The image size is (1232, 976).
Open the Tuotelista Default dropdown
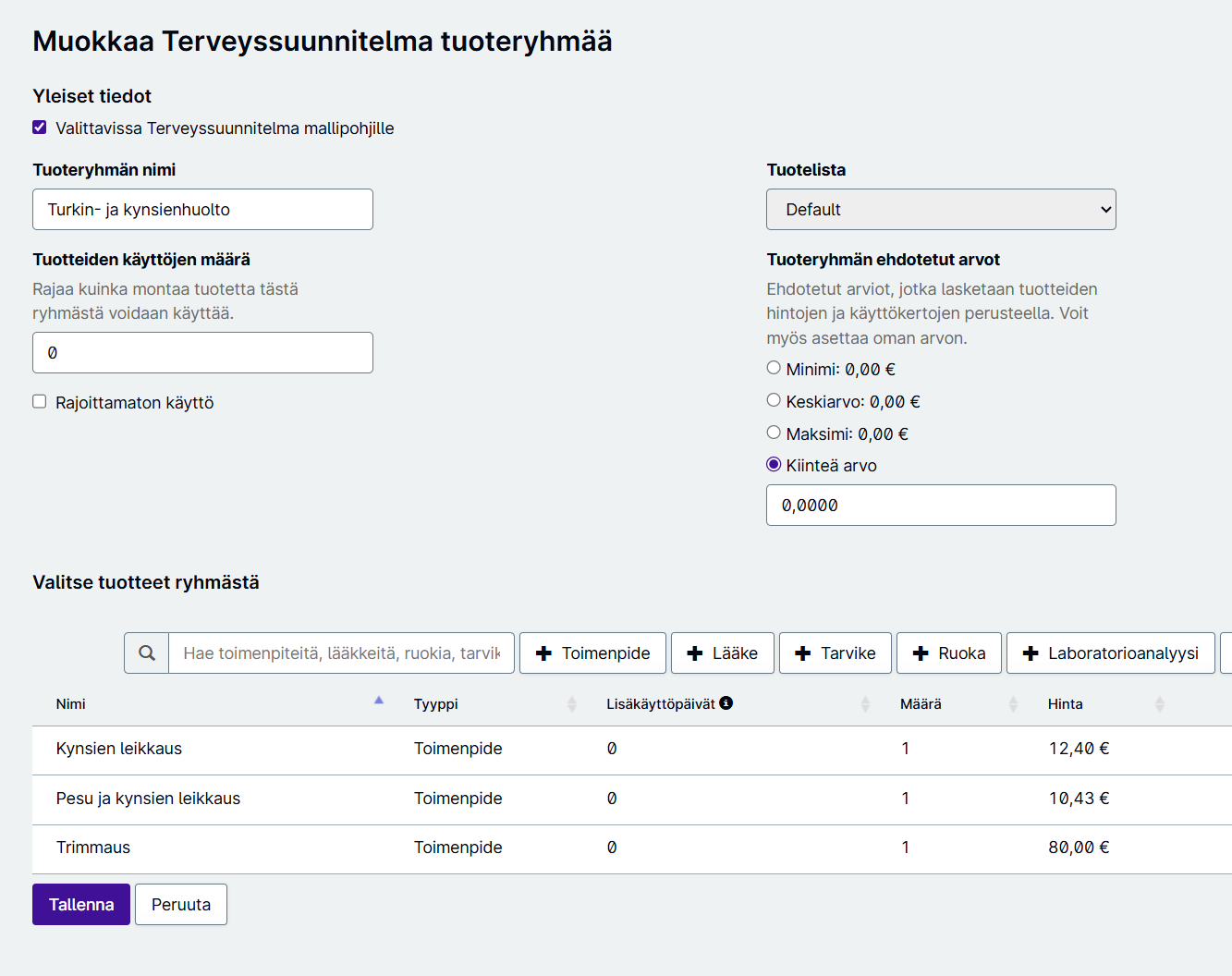[x=941, y=210]
